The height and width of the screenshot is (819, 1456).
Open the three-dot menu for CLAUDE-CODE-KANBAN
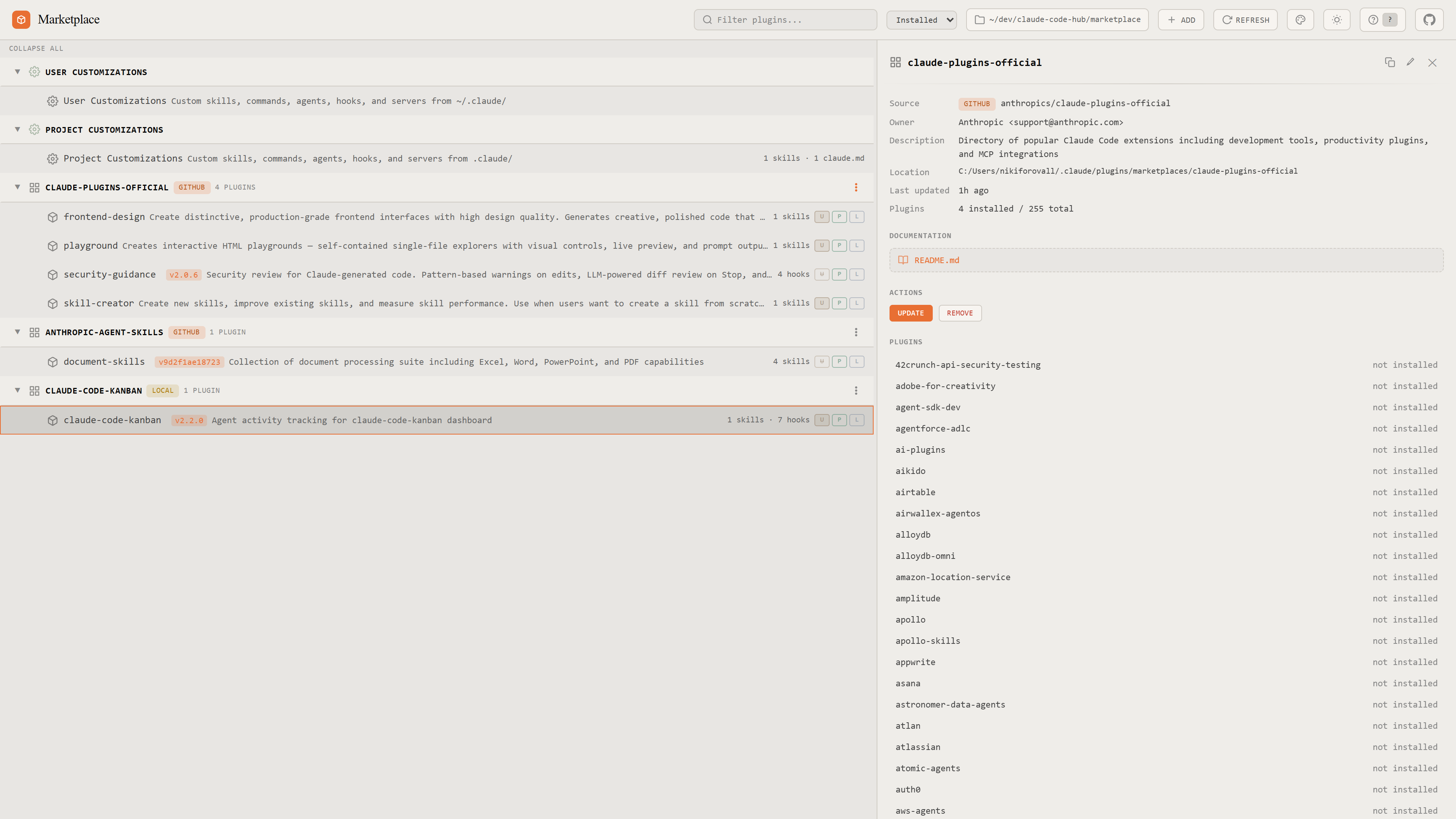coord(856,391)
